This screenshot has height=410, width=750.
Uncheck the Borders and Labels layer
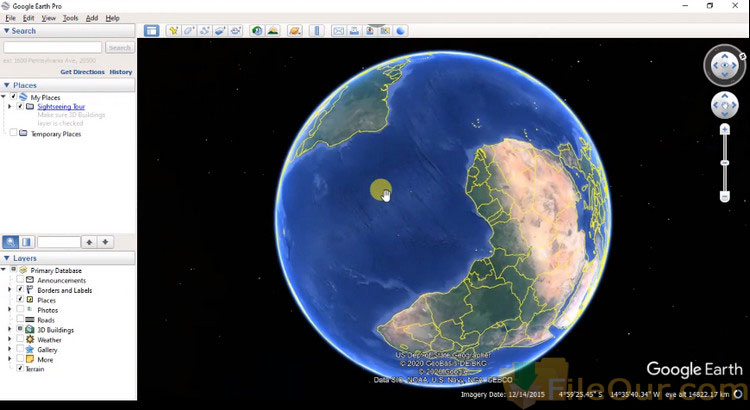(x=20, y=290)
